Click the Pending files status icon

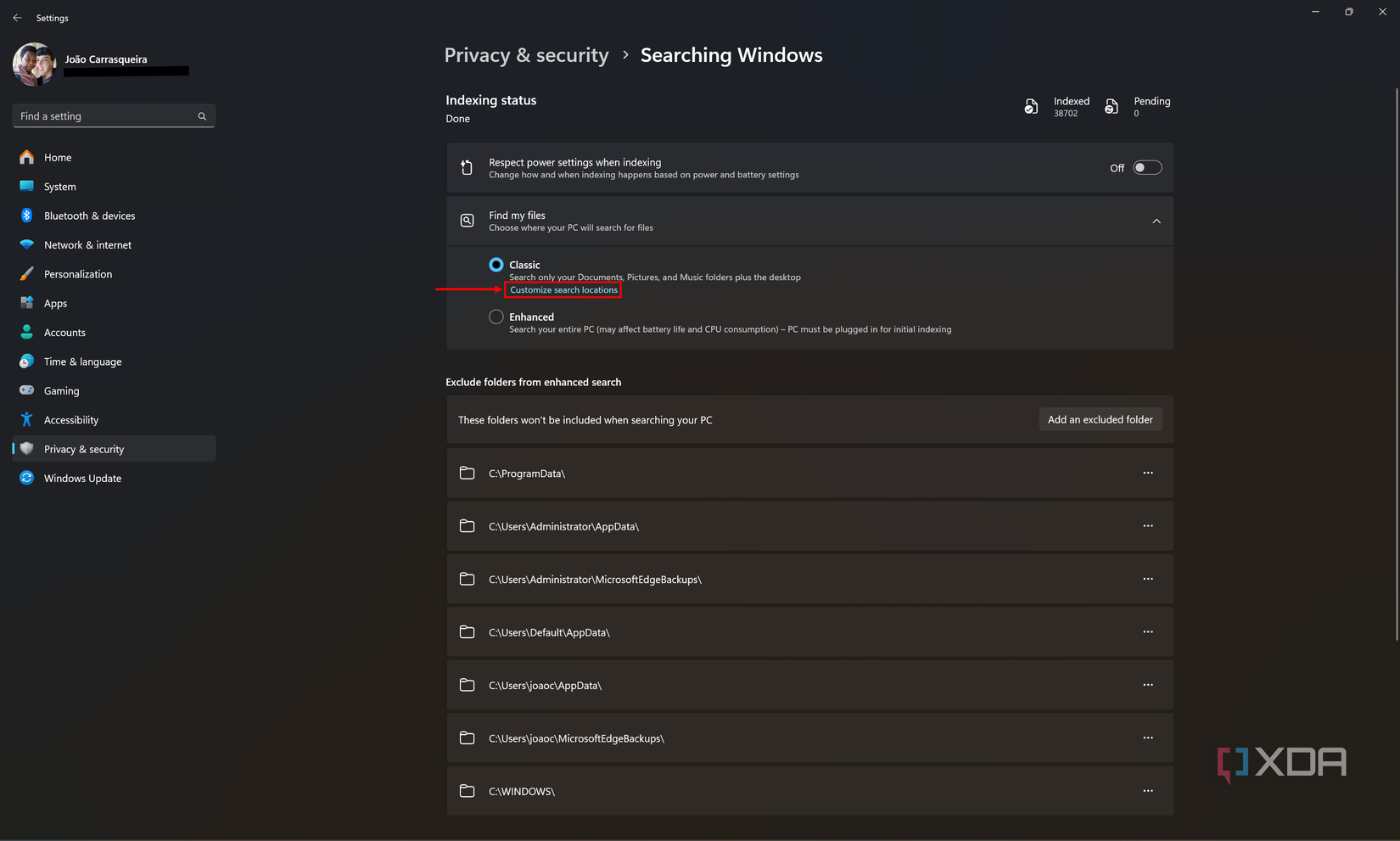(1112, 107)
